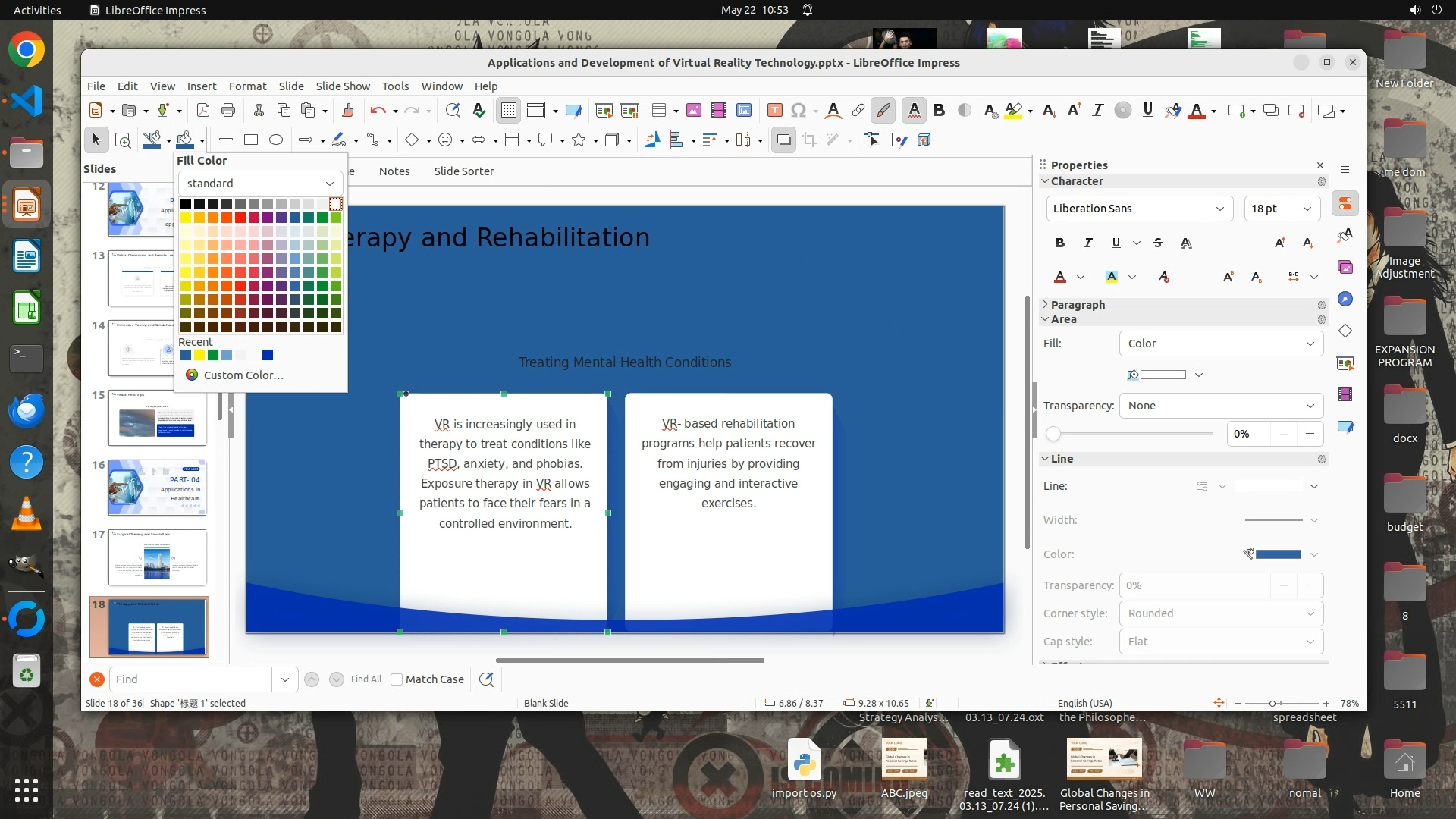Click the Insert Text Box icon

click(774, 111)
